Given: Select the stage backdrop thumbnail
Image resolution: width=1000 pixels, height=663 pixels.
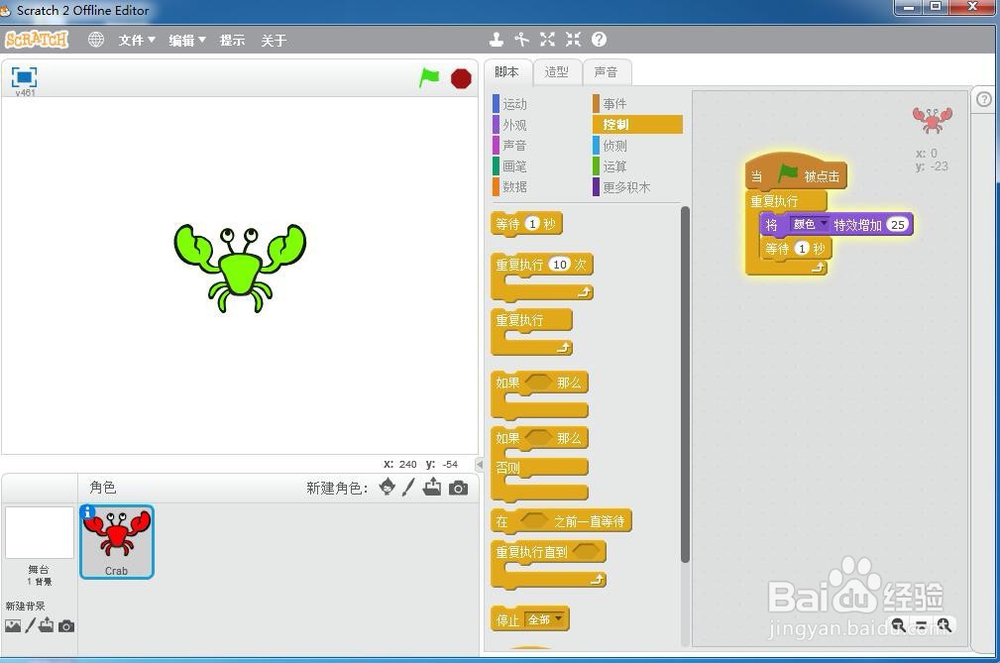Looking at the screenshot, I should 39,532.
